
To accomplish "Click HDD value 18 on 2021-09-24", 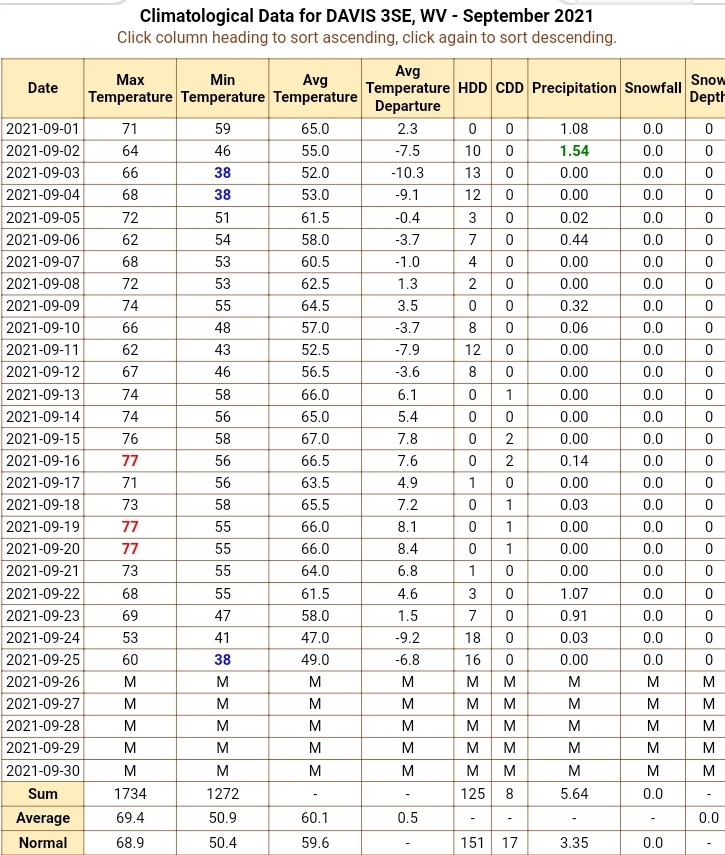I will coord(473,637).
